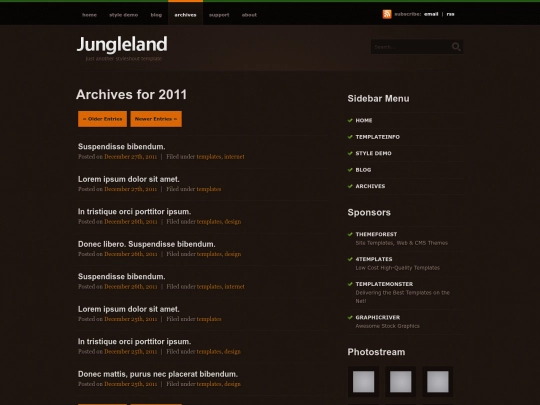Click the internet category link on first post
Screen dimensions: 540x405
coord(234,157)
